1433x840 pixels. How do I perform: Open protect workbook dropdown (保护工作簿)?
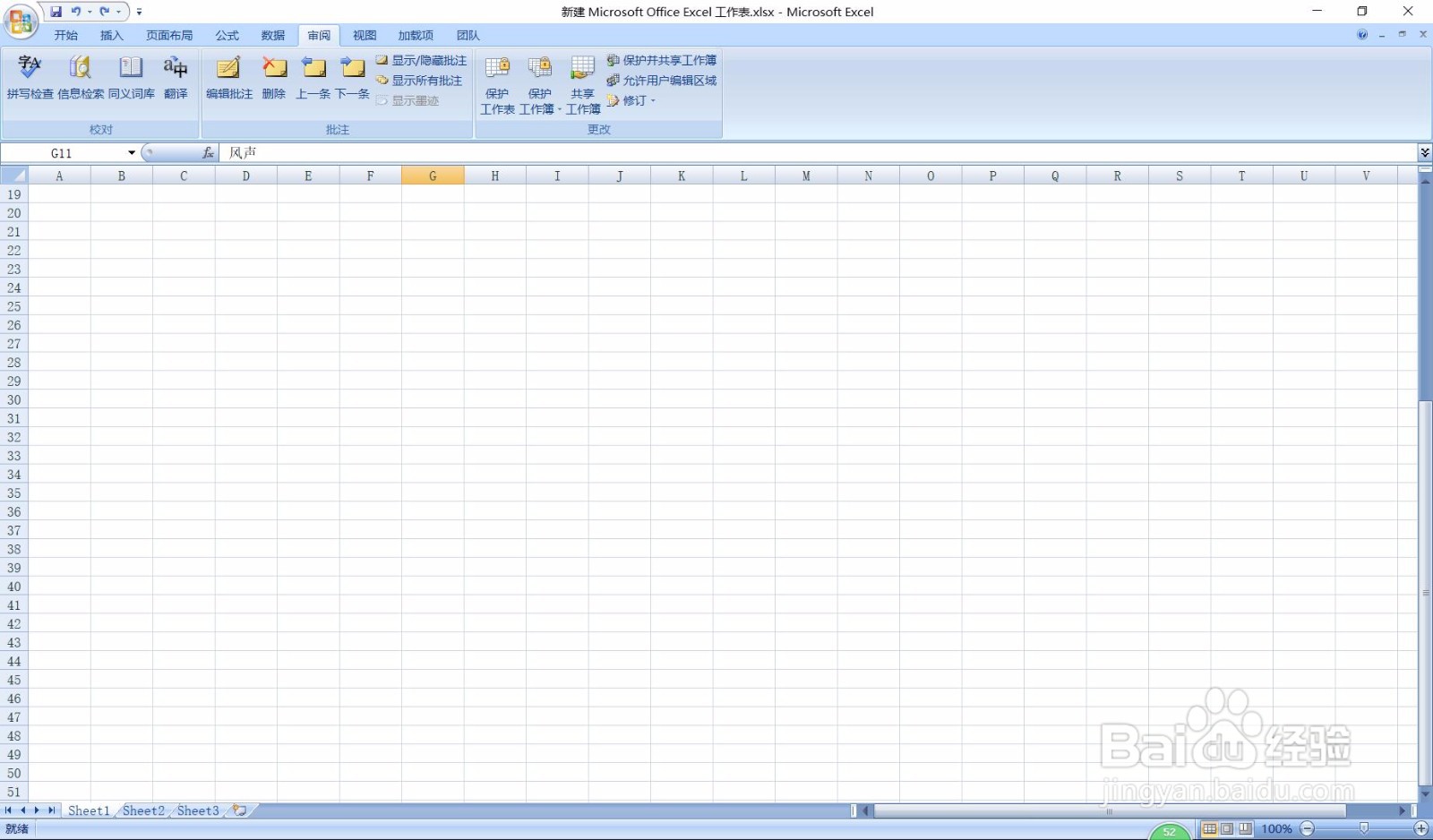point(540,85)
